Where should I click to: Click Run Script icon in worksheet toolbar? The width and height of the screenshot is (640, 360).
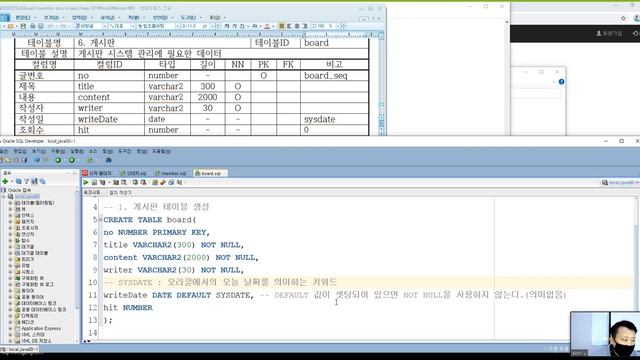click(x=94, y=182)
